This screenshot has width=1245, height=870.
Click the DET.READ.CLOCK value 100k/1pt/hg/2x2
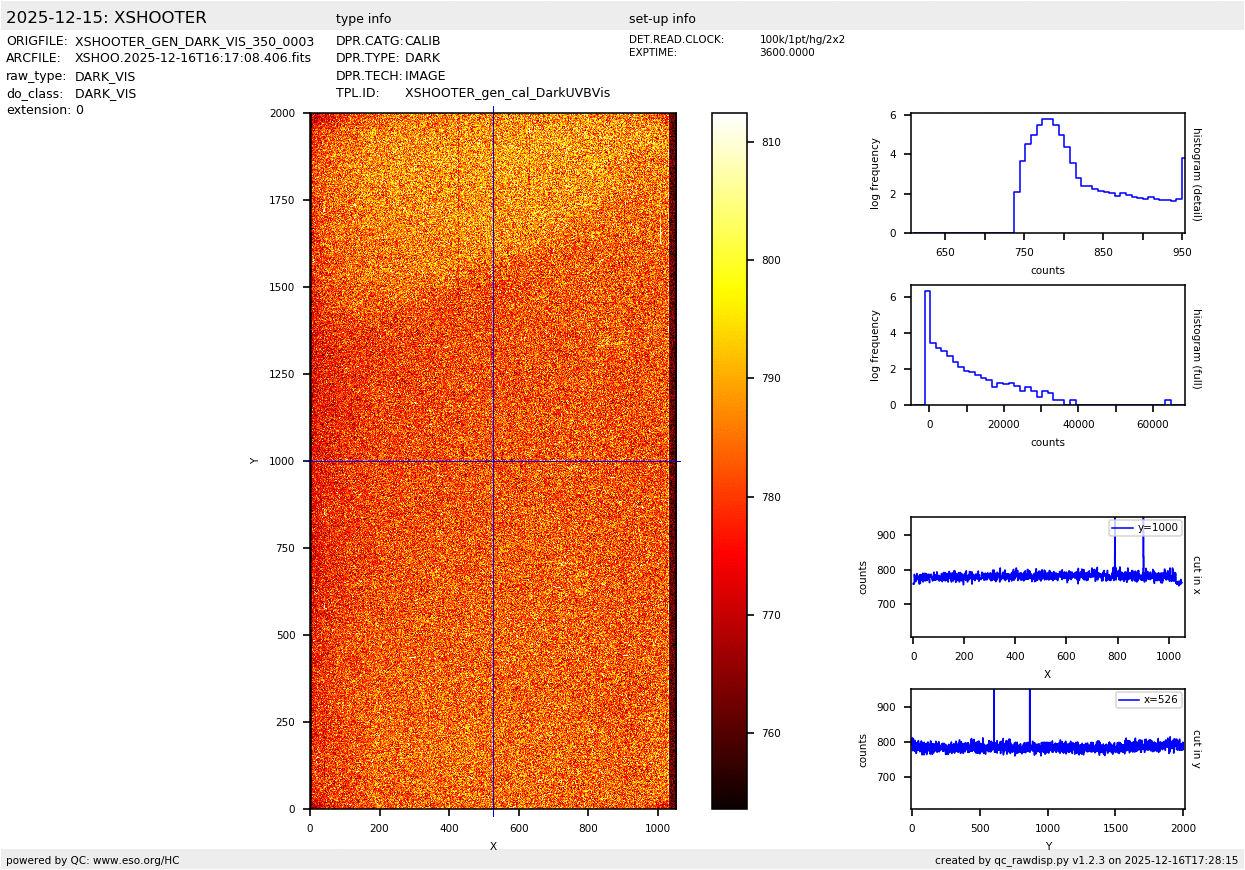coord(802,40)
